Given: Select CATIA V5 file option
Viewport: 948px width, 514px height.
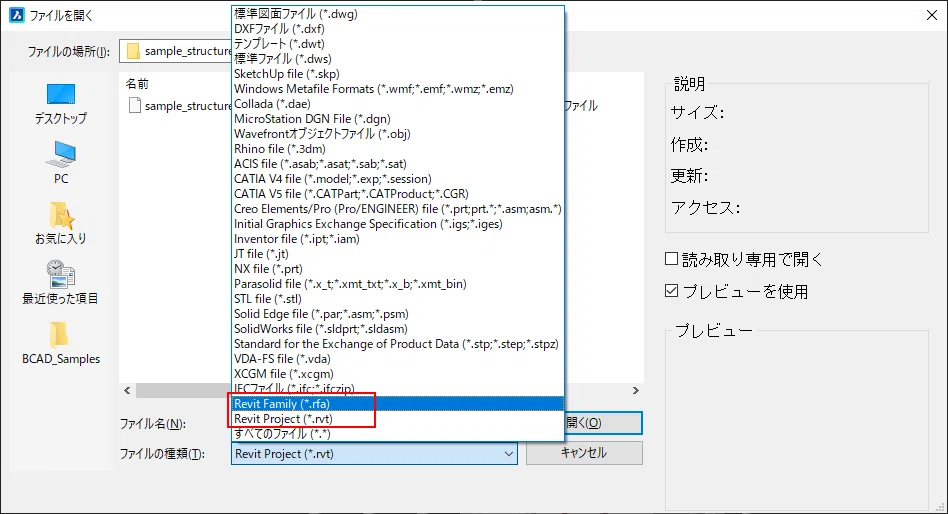Looking at the screenshot, I should pos(398,194).
